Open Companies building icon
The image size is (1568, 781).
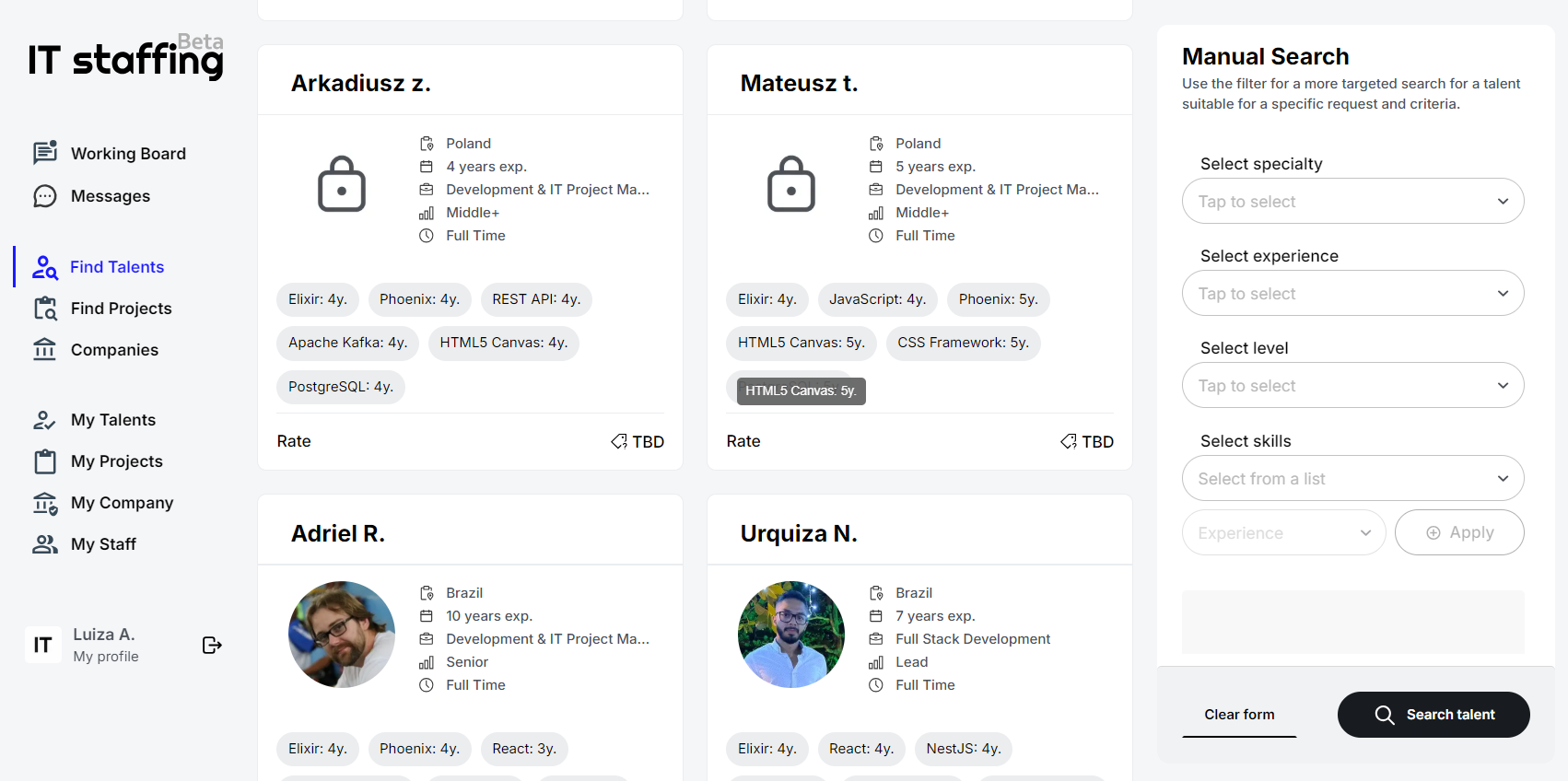(44, 350)
